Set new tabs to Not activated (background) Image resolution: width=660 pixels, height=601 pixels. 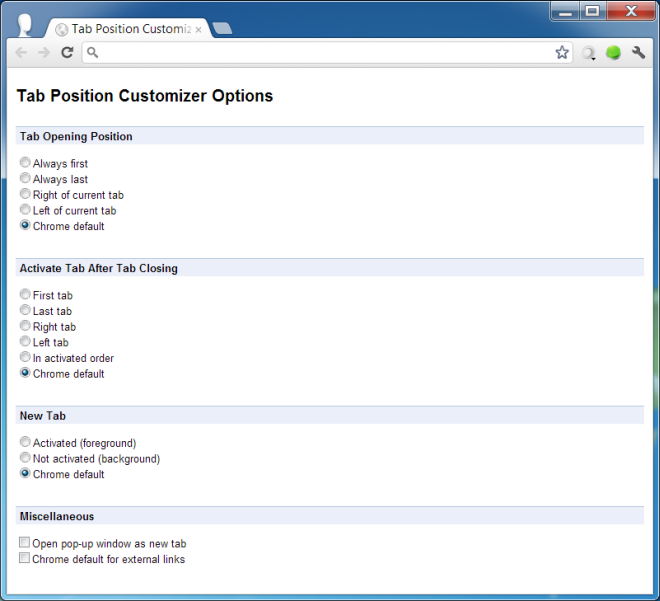point(25,457)
